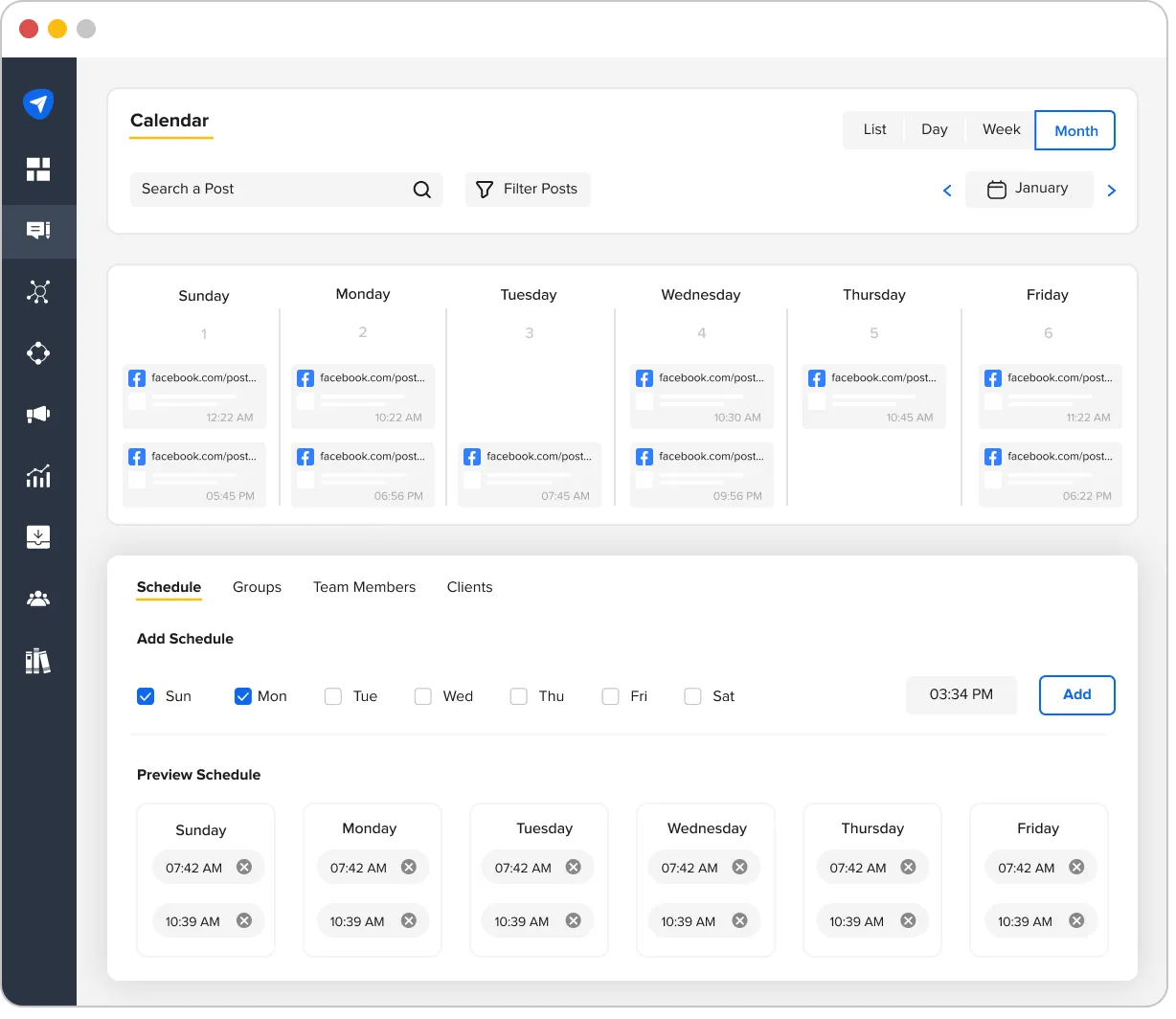Open the search magnifier in the post search bar

point(422,190)
